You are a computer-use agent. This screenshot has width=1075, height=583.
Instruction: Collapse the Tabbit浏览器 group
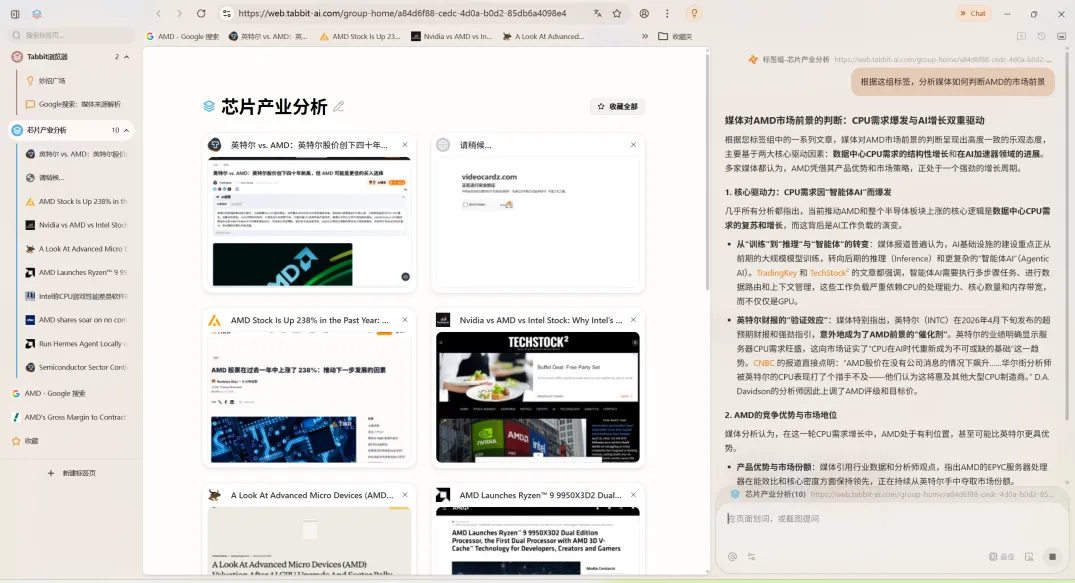coord(126,57)
